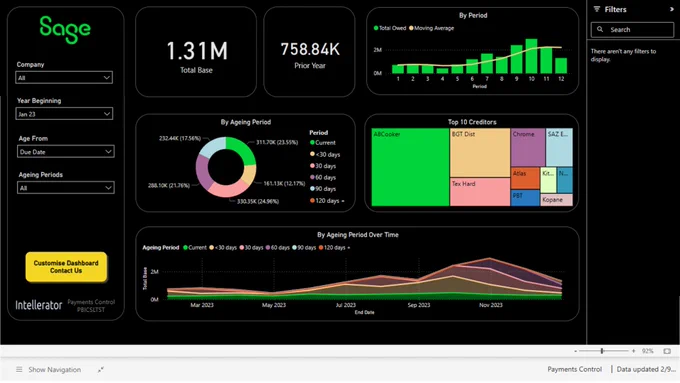
Task: Click the 330.35K (24.96%) donut label
Action: (258, 201)
